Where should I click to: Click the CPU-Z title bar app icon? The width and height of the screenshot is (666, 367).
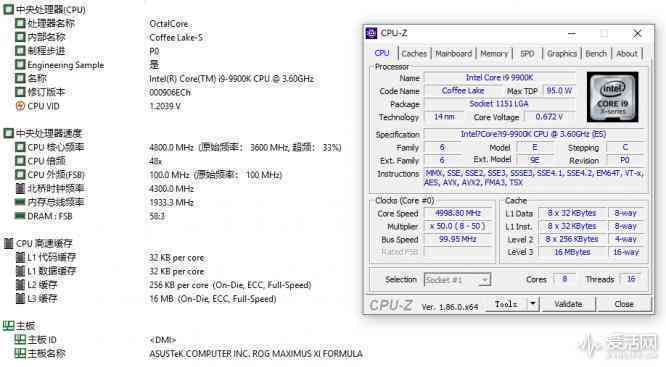tap(371, 33)
